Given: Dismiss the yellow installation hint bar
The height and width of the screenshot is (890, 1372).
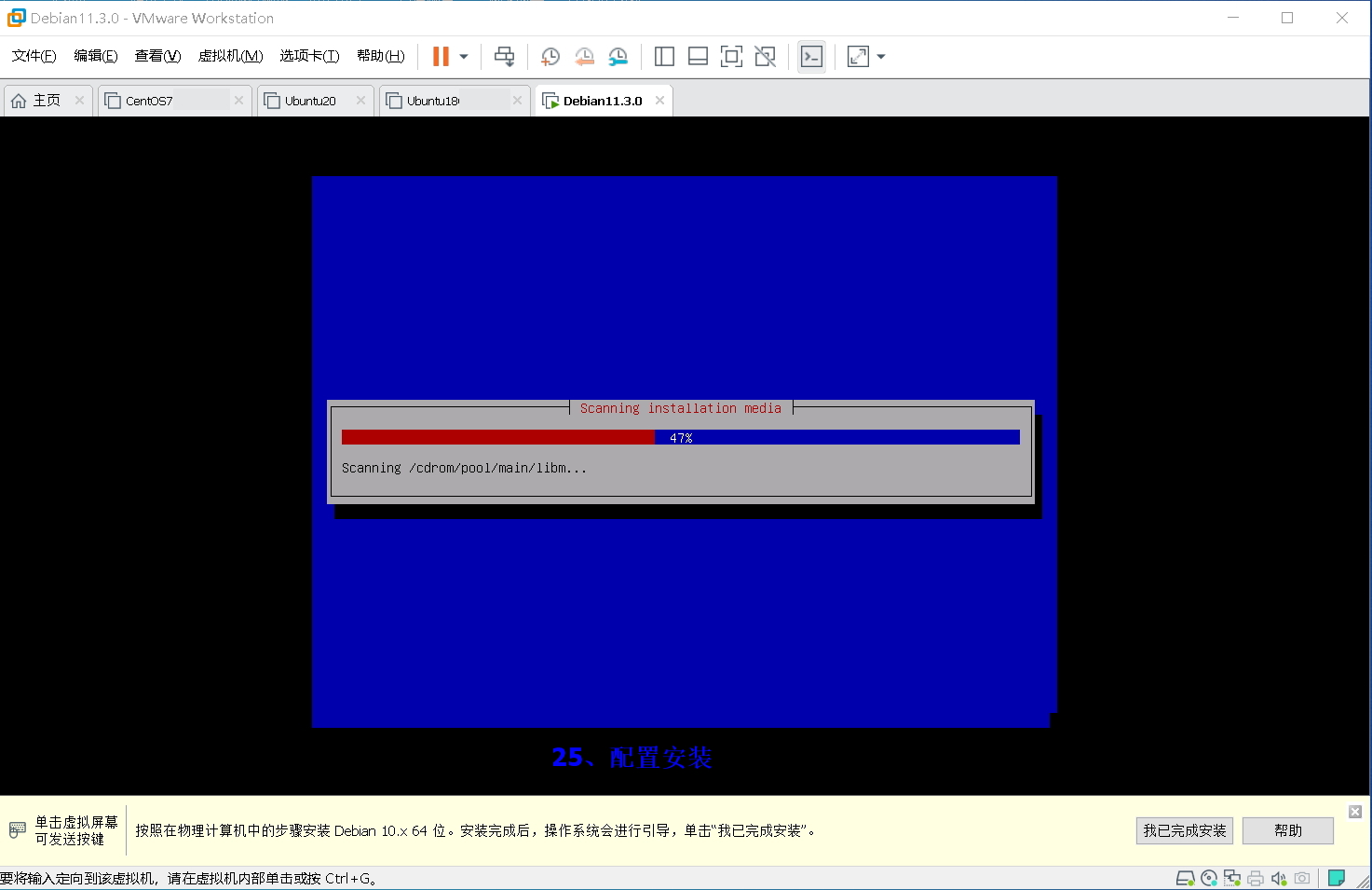Looking at the screenshot, I should 1355,812.
